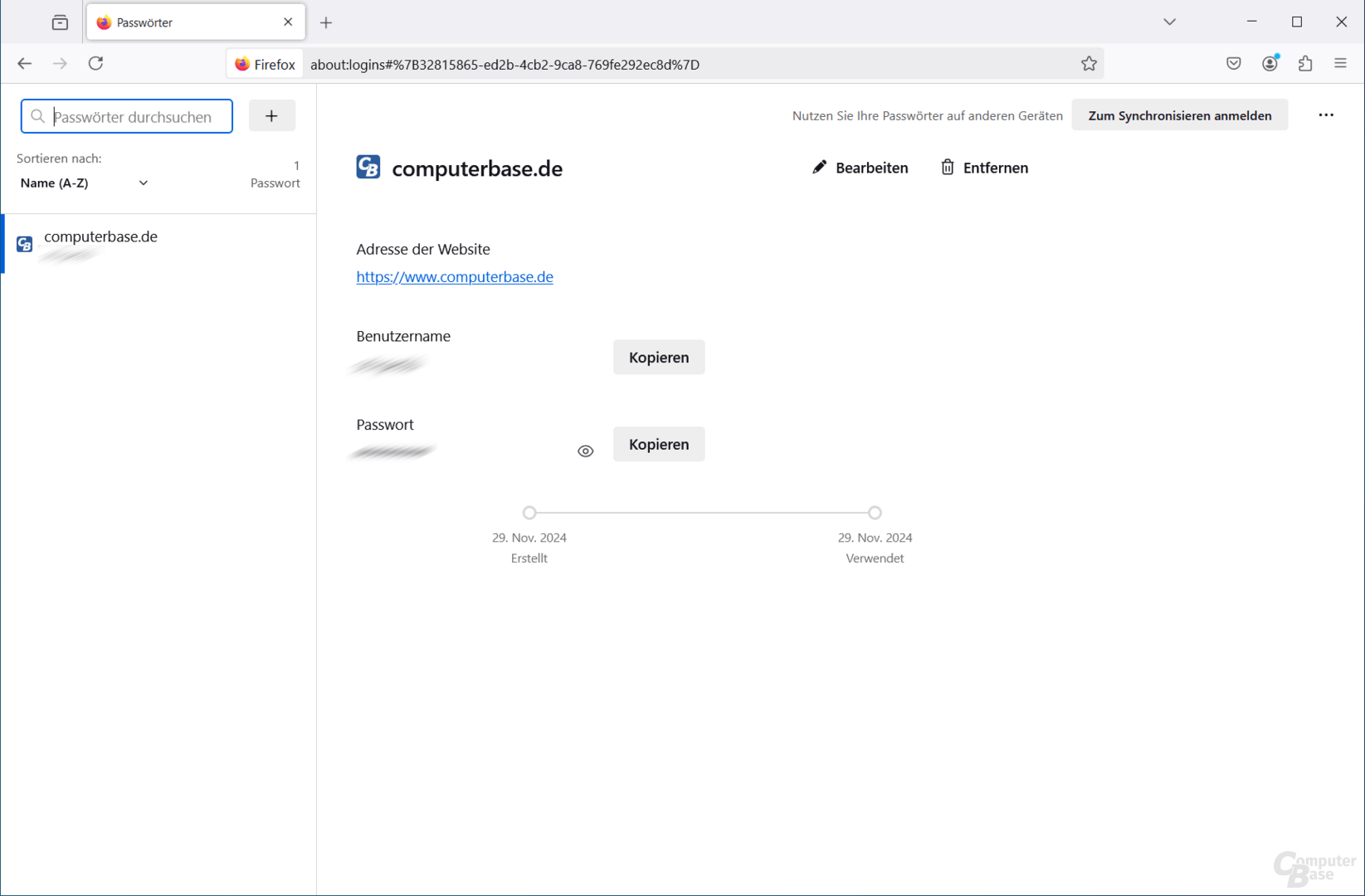Click the ComputerBase favicon in sidebar list
This screenshot has width=1365, height=896.
(24, 244)
